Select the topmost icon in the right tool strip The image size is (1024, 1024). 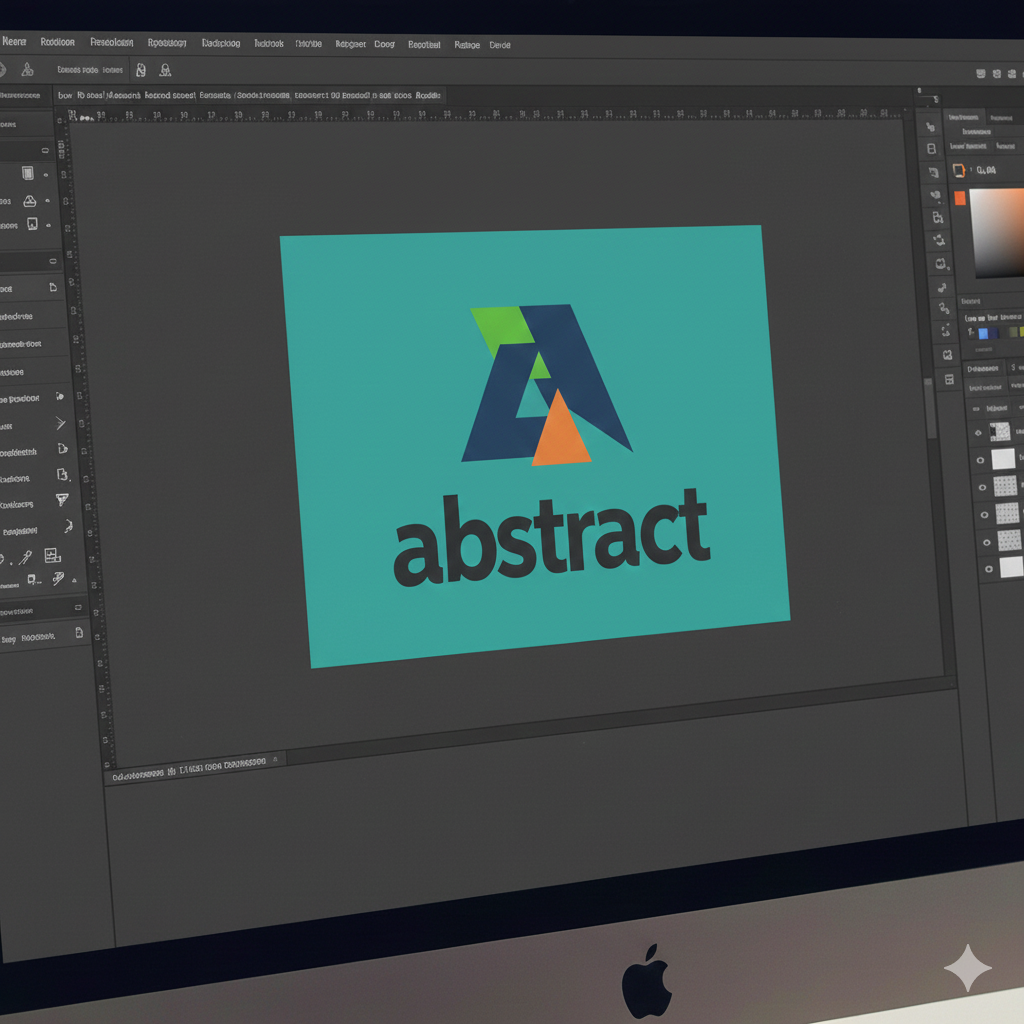[x=931, y=127]
